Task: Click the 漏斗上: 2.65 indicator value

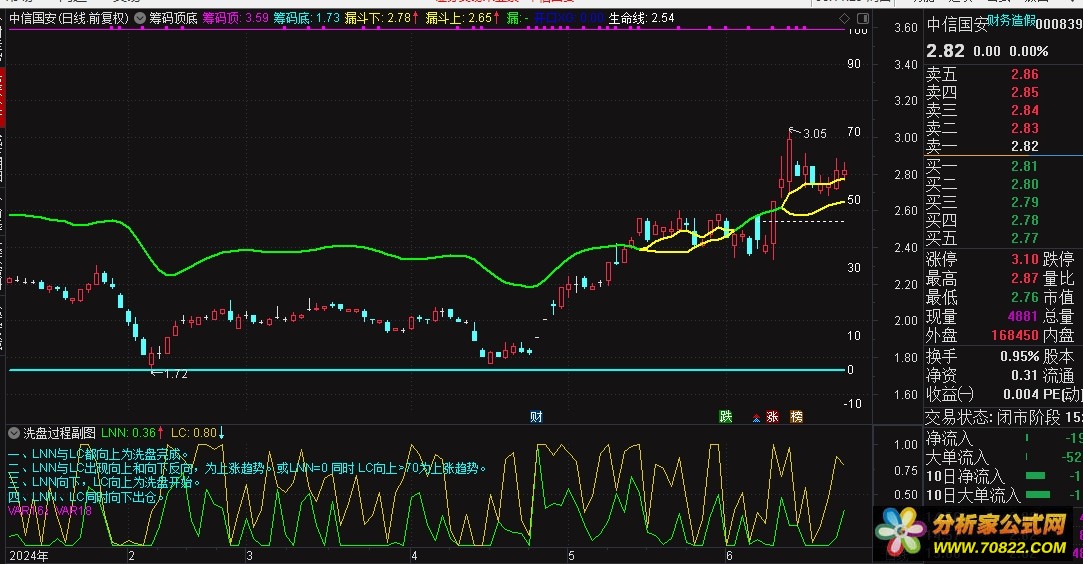Action: [463, 18]
